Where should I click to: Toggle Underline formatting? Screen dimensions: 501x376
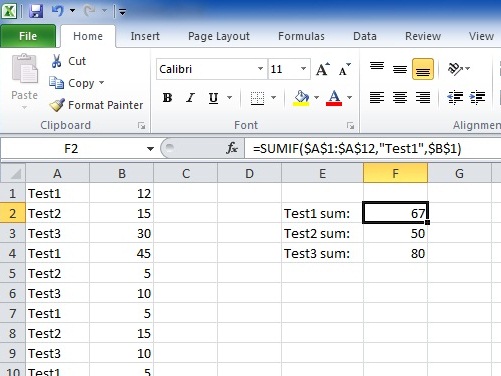point(213,98)
